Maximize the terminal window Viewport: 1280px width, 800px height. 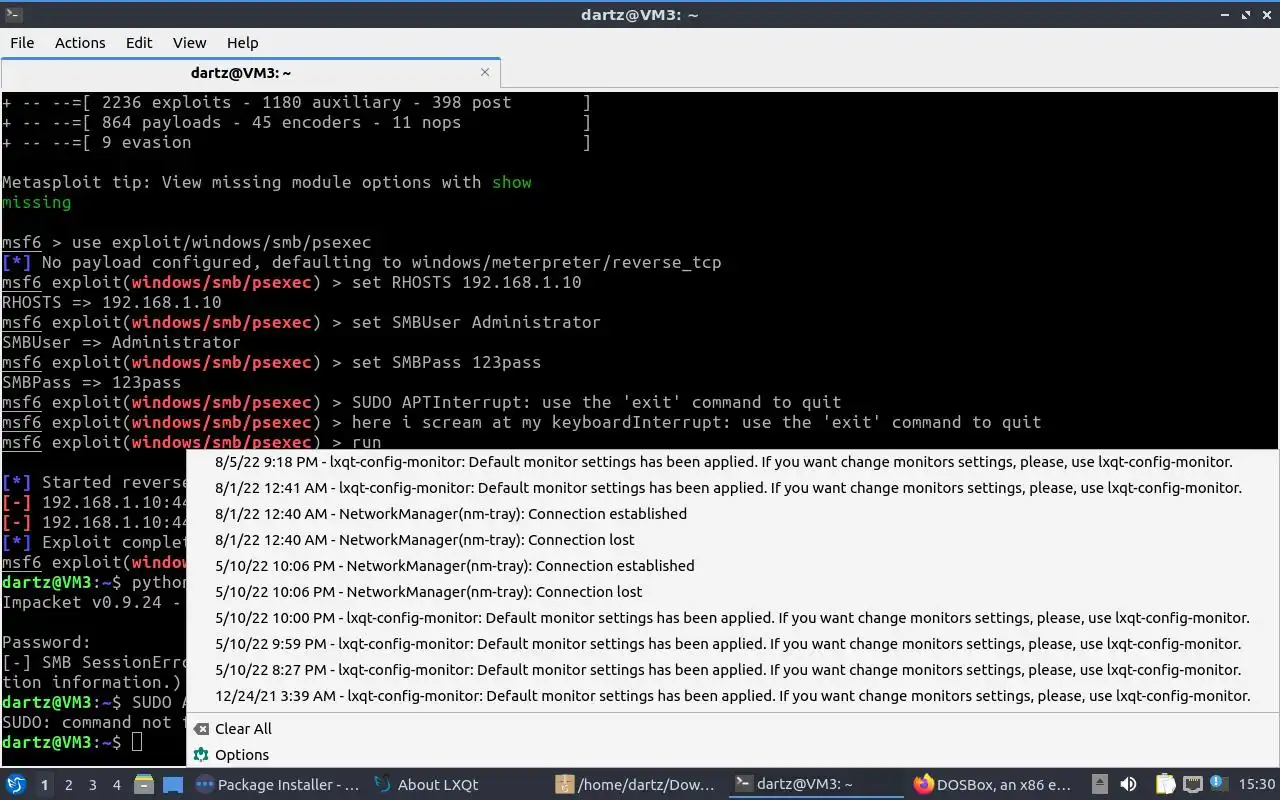(x=1246, y=14)
